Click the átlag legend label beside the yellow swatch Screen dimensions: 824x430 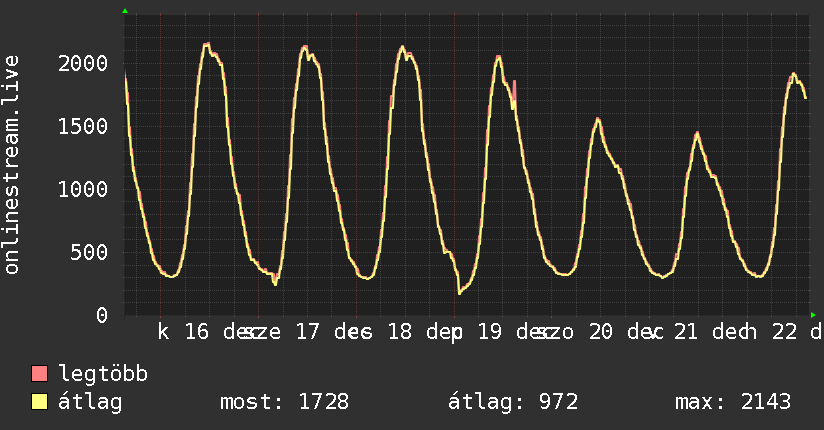point(90,402)
